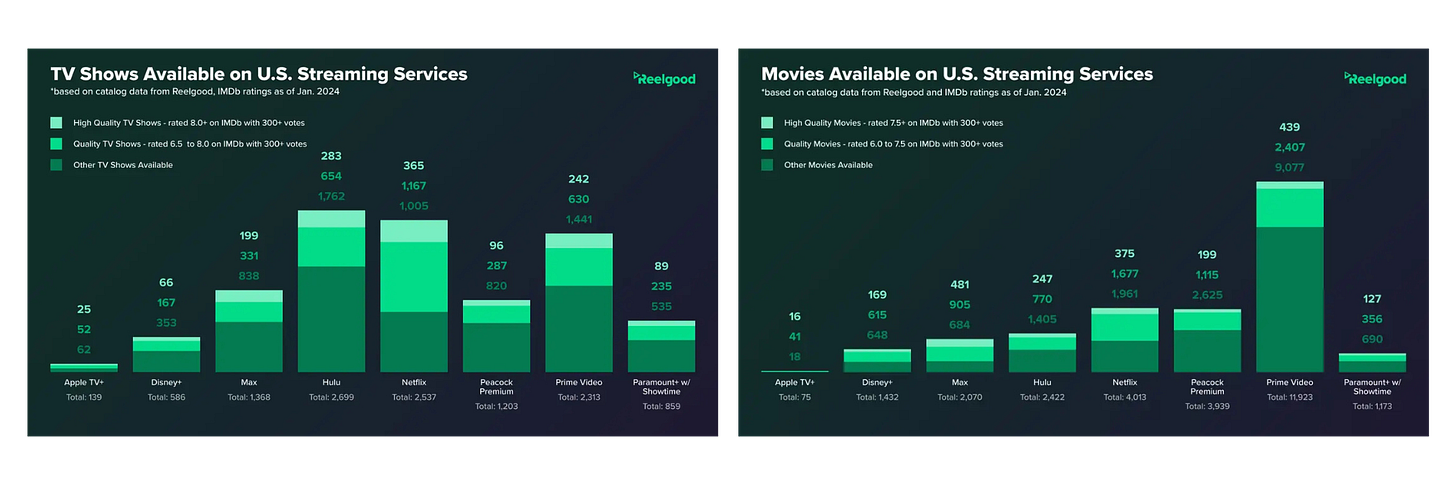This screenshot has height=485, width=1456.
Task: Click the title 'TV Shows Available on U.S. Streaming Services'
Action: pos(259,74)
